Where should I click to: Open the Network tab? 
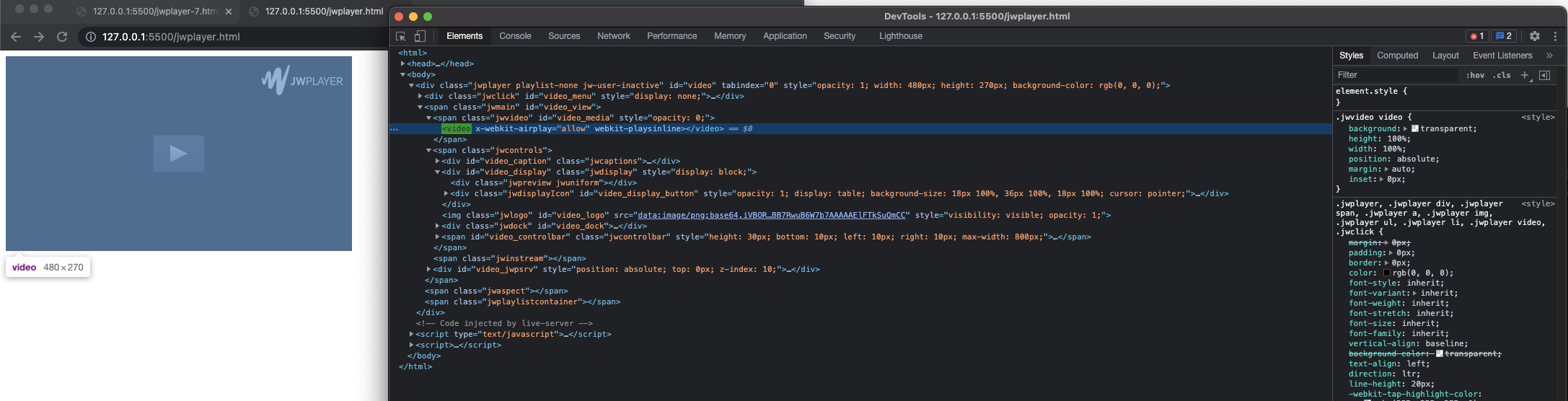614,36
